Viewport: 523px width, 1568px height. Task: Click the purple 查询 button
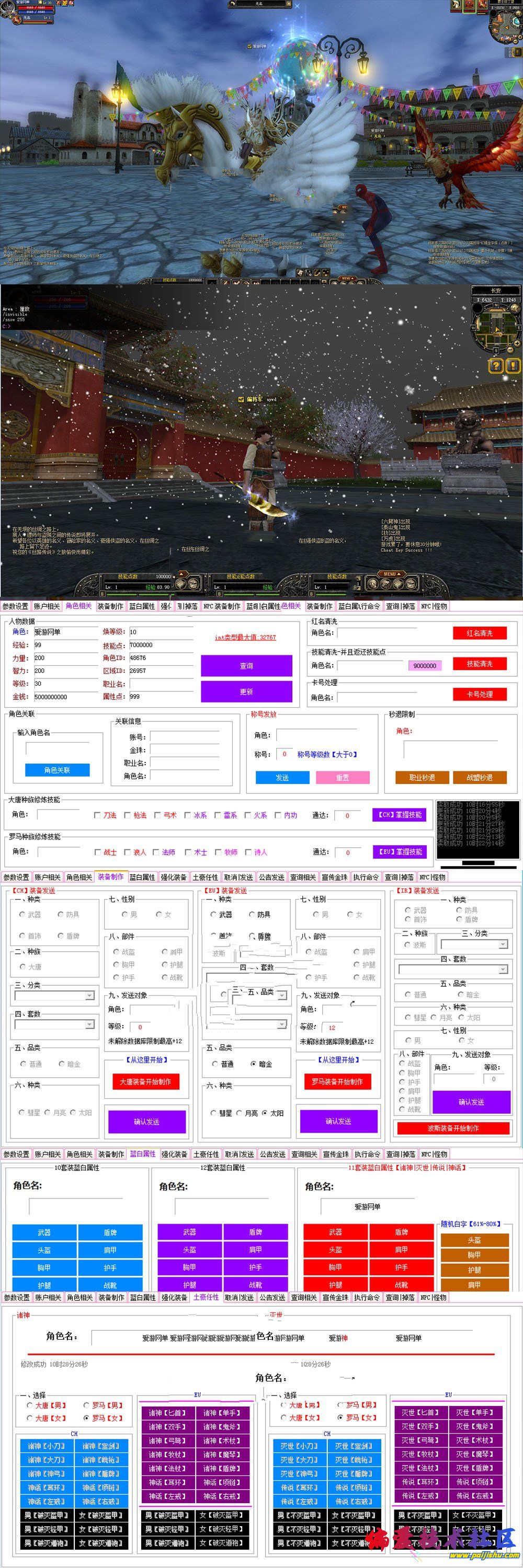pyautogui.click(x=246, y=666)
